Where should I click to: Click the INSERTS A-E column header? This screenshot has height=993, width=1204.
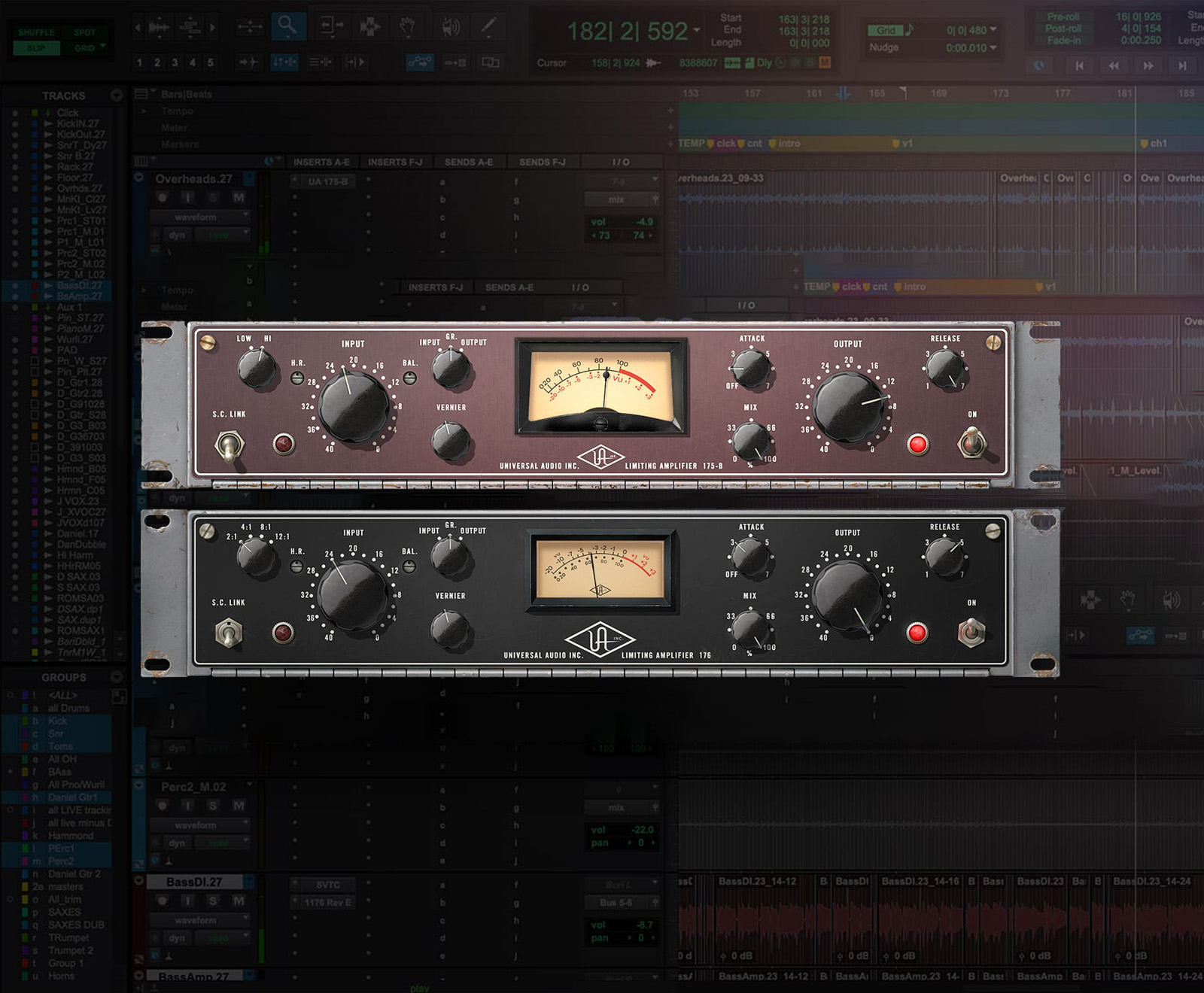321,162
